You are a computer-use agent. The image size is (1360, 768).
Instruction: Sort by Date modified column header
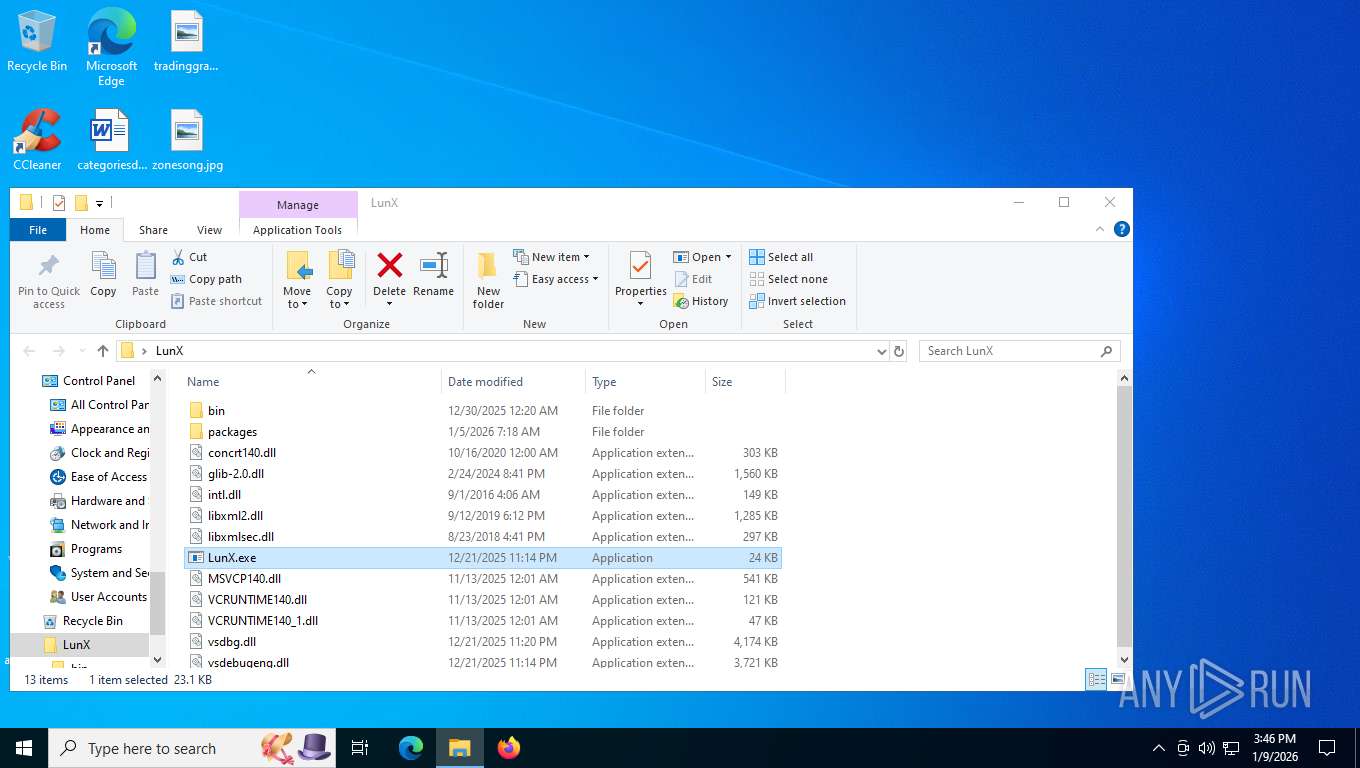[x=513, y=381]
